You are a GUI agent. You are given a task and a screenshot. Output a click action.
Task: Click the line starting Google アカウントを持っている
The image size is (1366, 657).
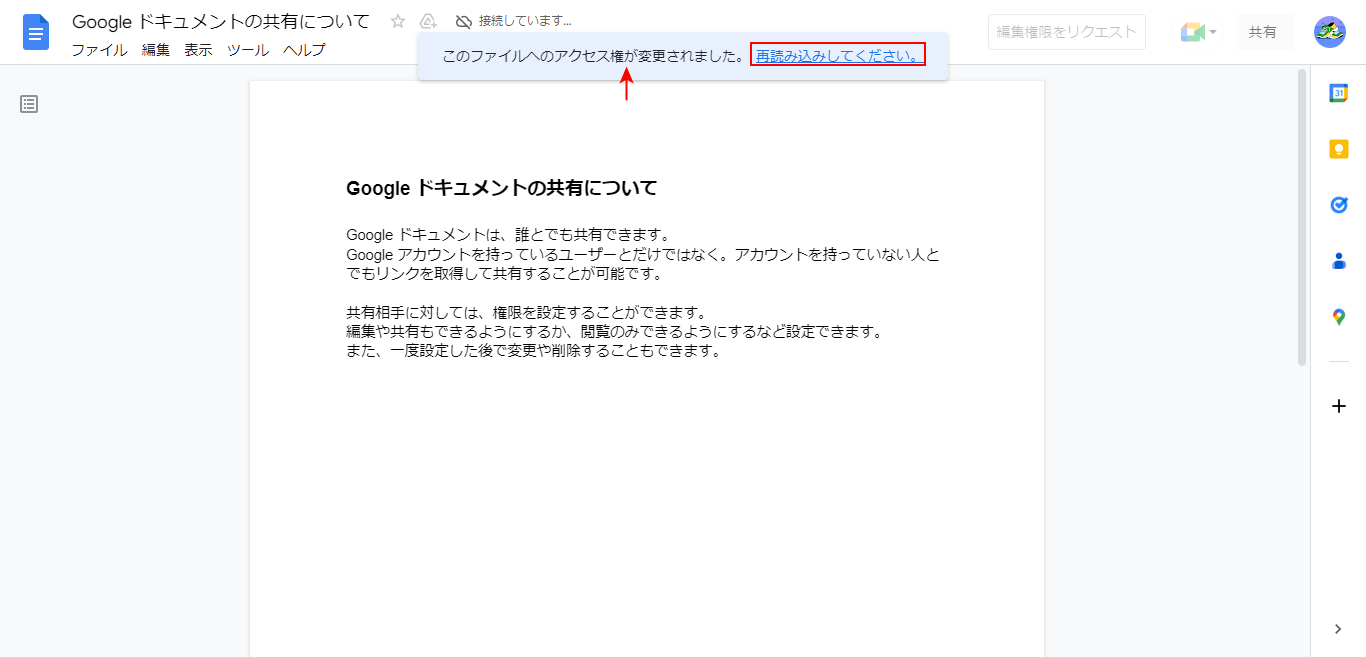pyautogui.click(x=643, y=254)
